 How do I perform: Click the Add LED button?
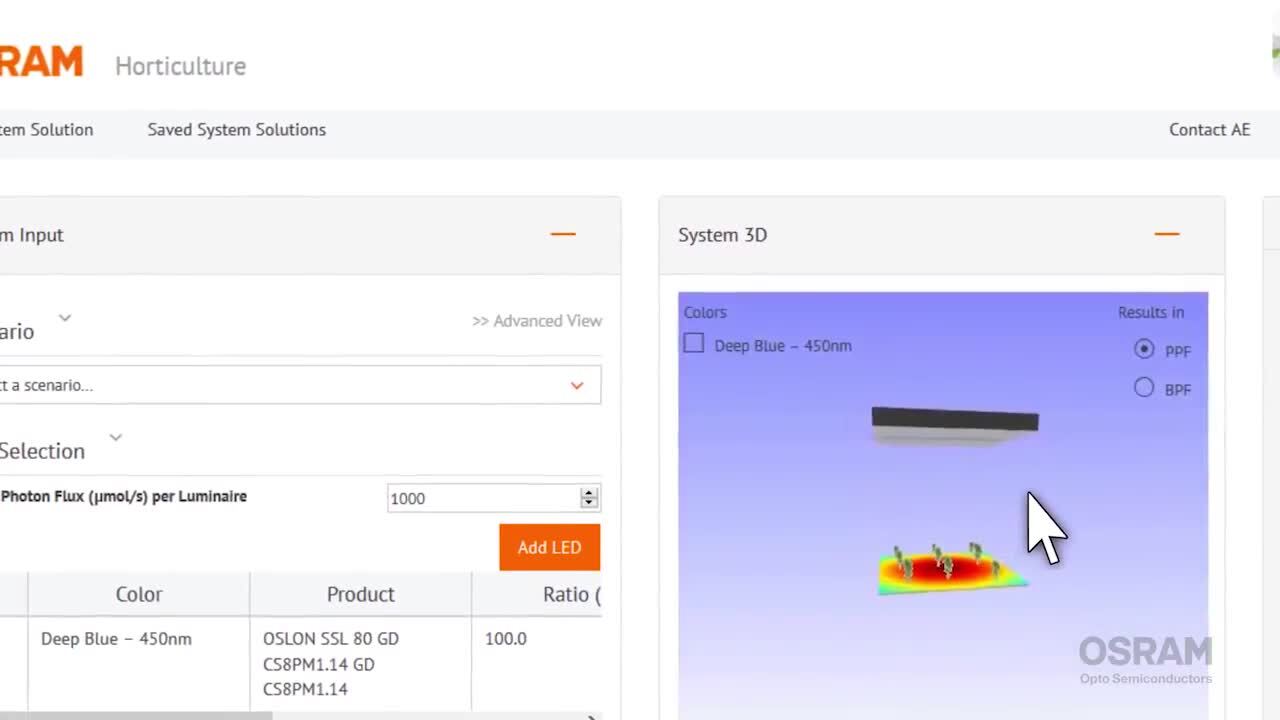[550, 547]
